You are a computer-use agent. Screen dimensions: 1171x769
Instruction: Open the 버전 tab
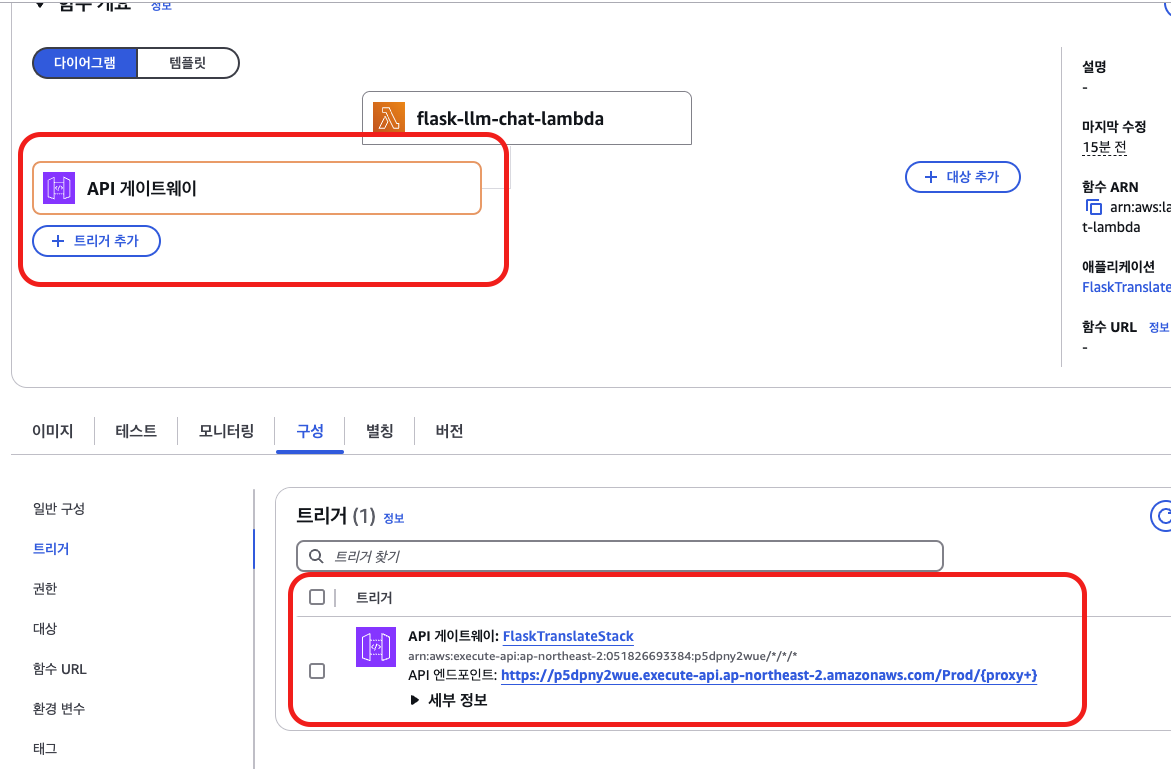[449, 431]
